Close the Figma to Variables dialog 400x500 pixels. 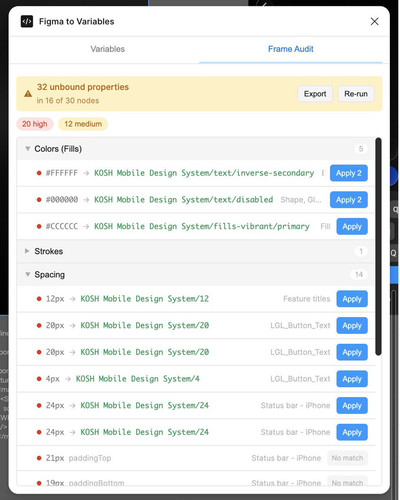click(374, 22)
